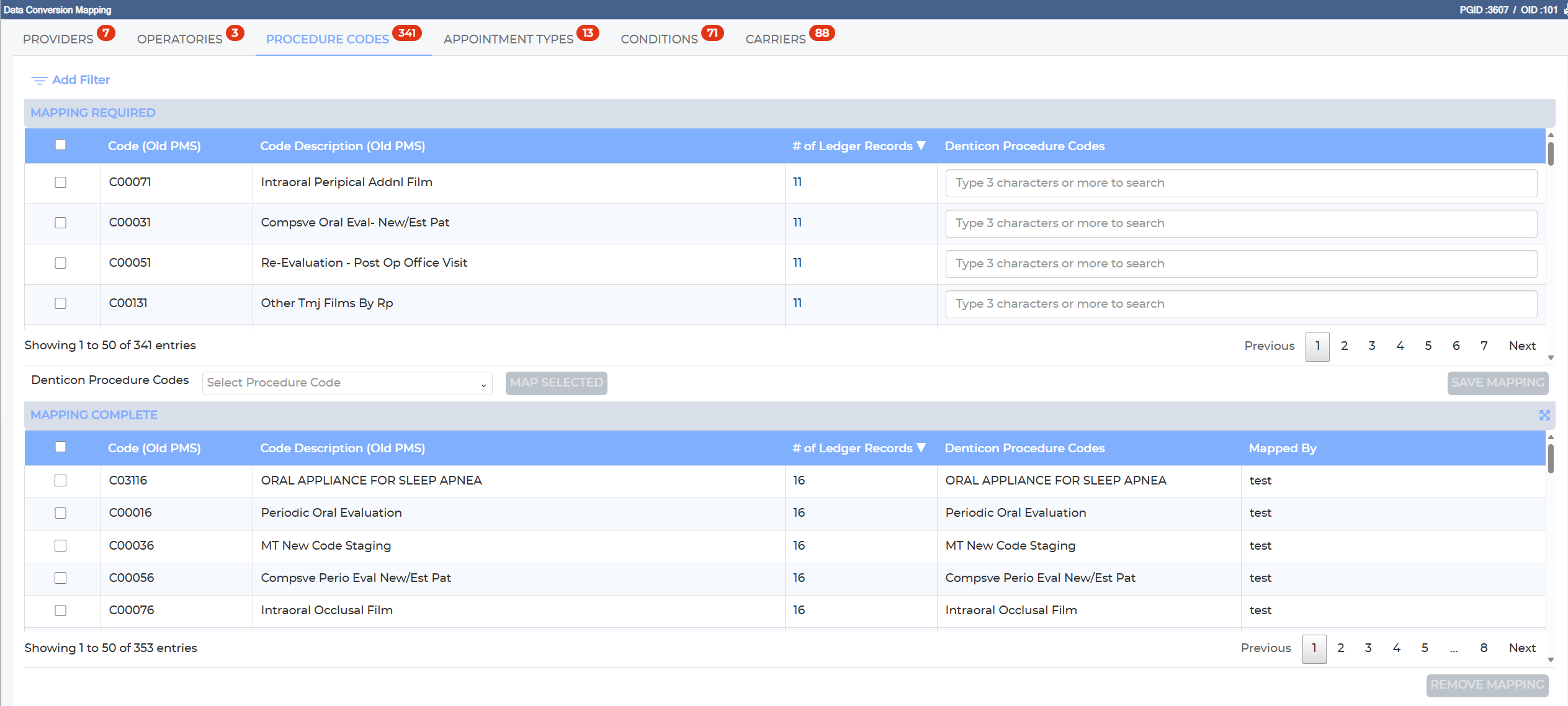Click the Carriers count badge 88
This screenshot has width=1568, height=706.
[822, 33]
